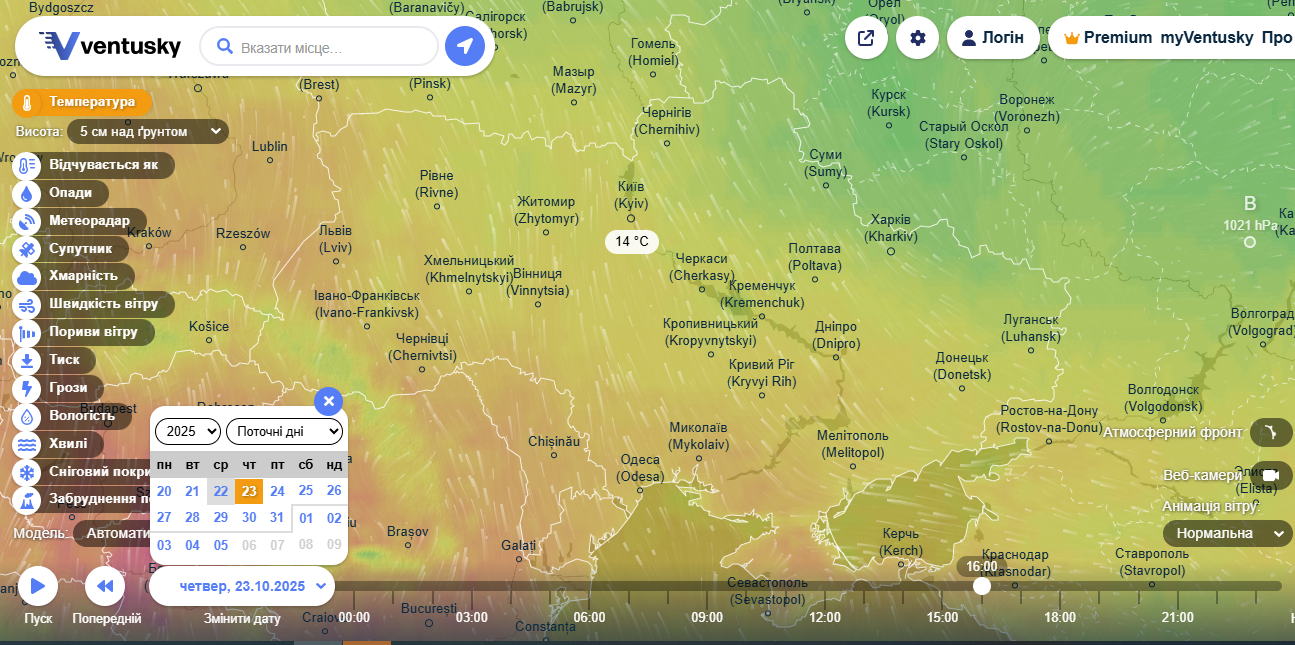
Task: Open the myVentusky menu item
Action: pos(1206,38)
